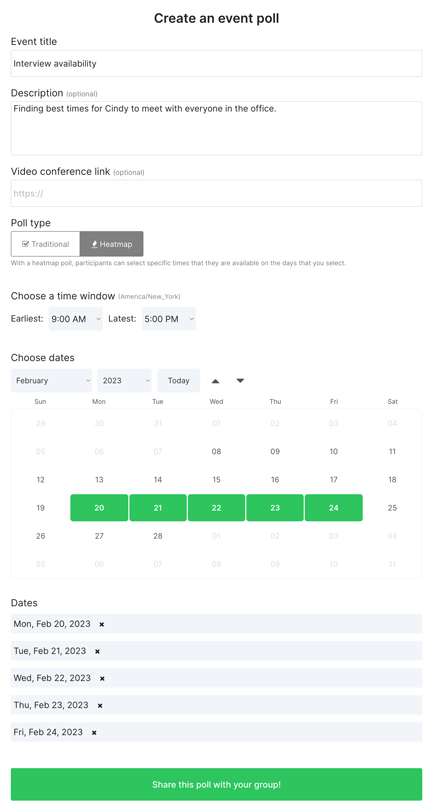Click into the Video conference link field
This screenshot has height=812, width=432.
click(x=217, y=193)
